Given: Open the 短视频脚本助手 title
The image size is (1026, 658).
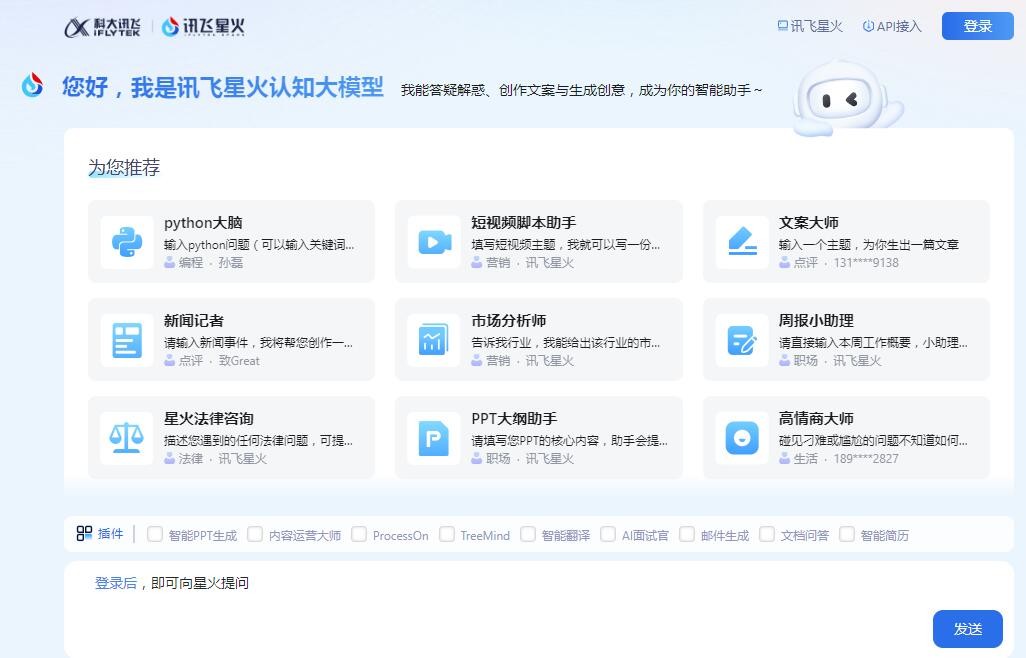Looking at the screenshot, I should coord(523,222).
